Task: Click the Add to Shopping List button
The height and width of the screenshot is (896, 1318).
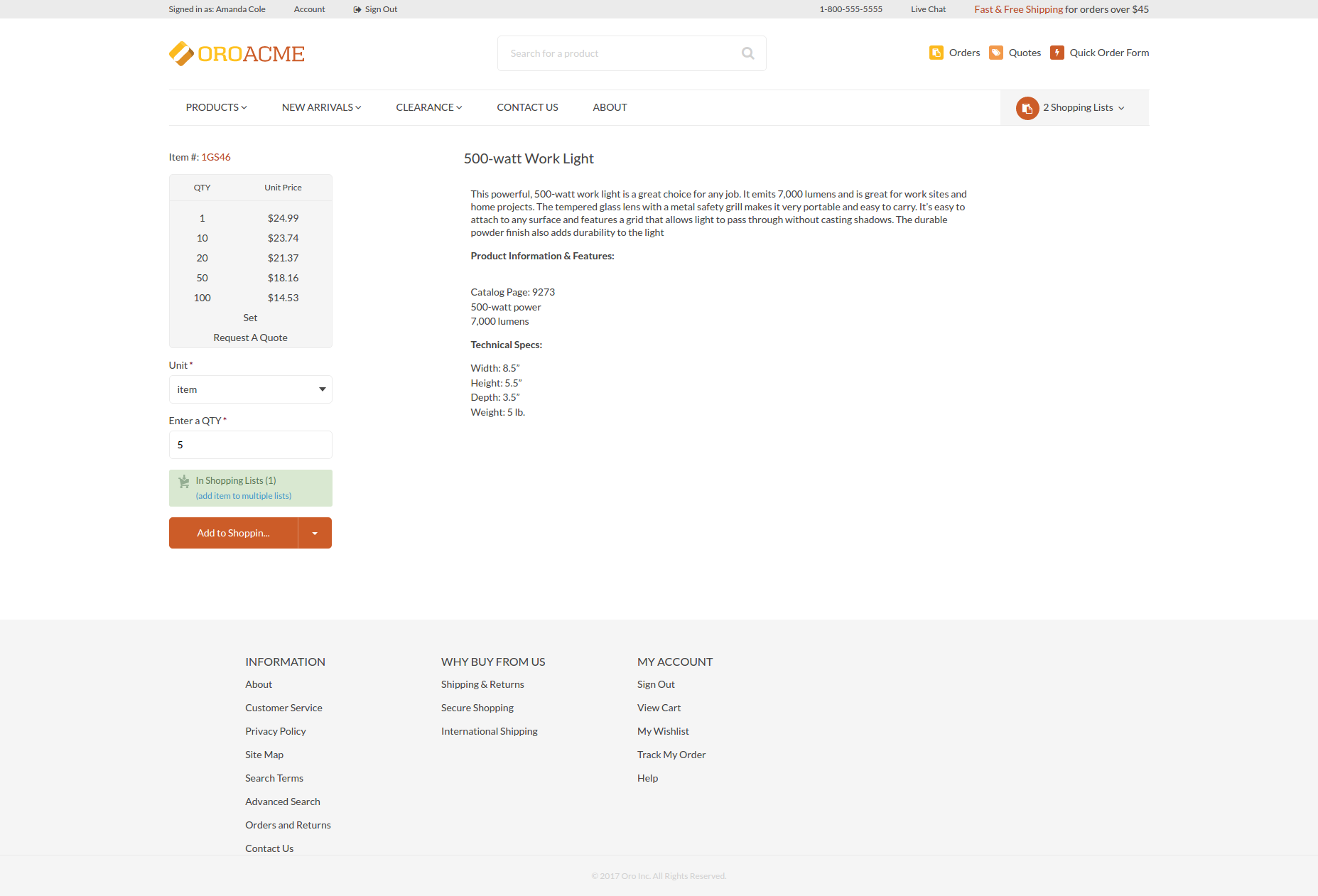Action: (x=233, y=533)
